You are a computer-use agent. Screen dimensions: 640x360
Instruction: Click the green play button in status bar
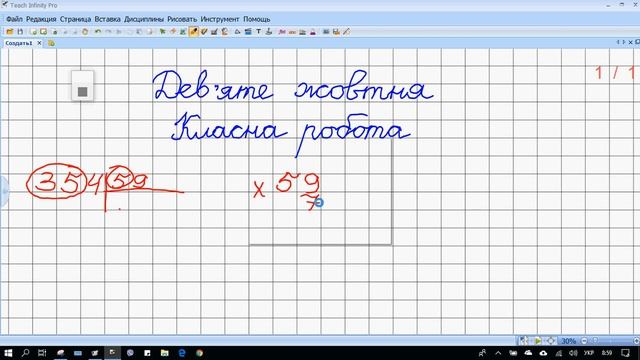538,340
